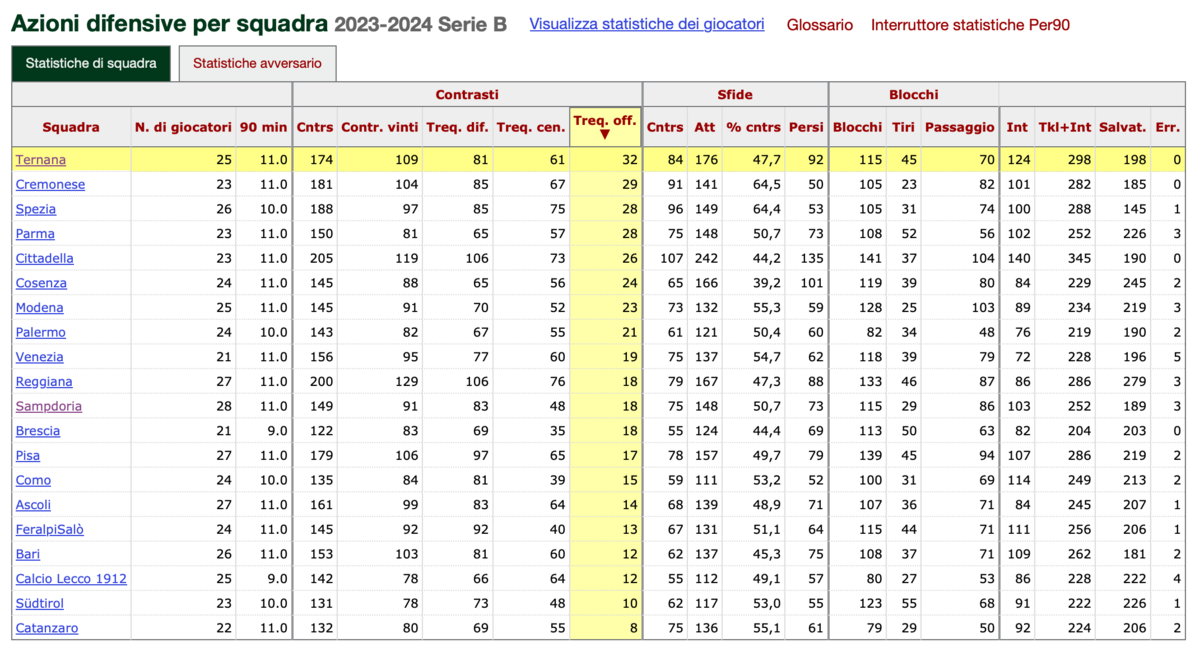
Task: Switch to Statistiche avversario tab
Action: coord(257,63)
